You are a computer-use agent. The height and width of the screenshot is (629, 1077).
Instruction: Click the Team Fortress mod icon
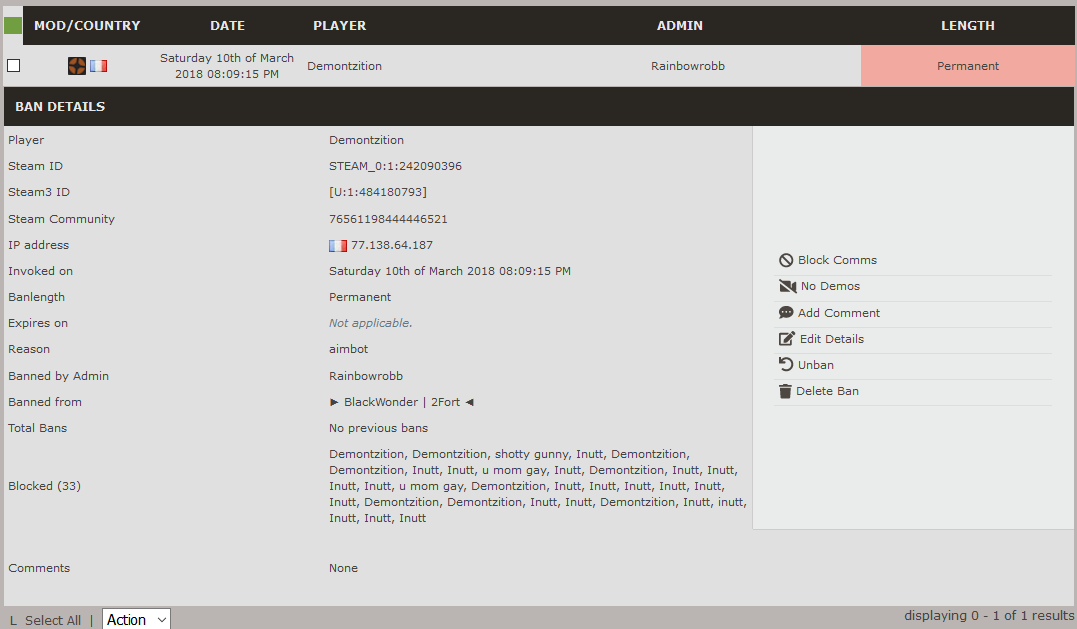click(77, 66)
